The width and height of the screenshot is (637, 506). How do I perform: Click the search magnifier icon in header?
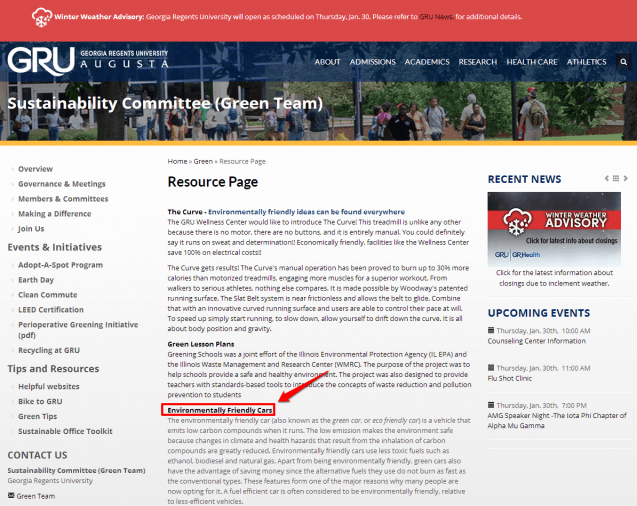coord(623,62)
